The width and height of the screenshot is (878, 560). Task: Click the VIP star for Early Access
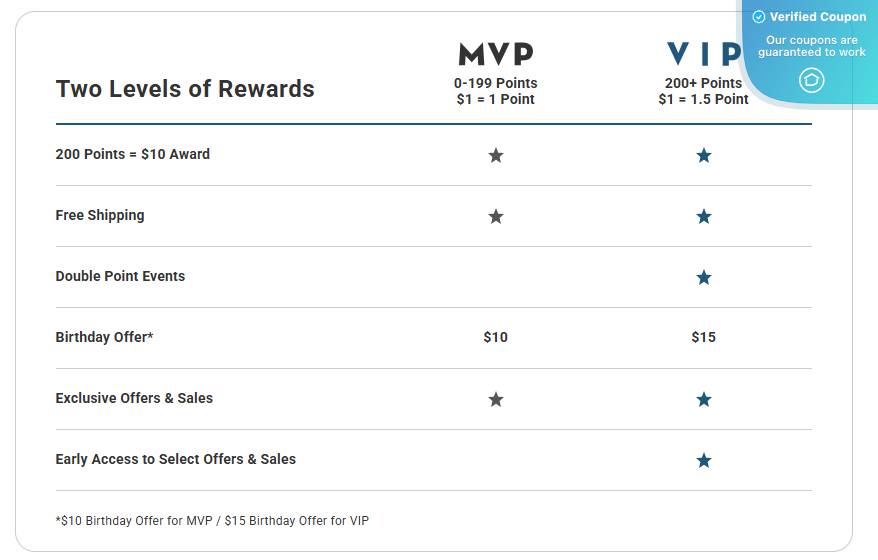coord(704,460)
